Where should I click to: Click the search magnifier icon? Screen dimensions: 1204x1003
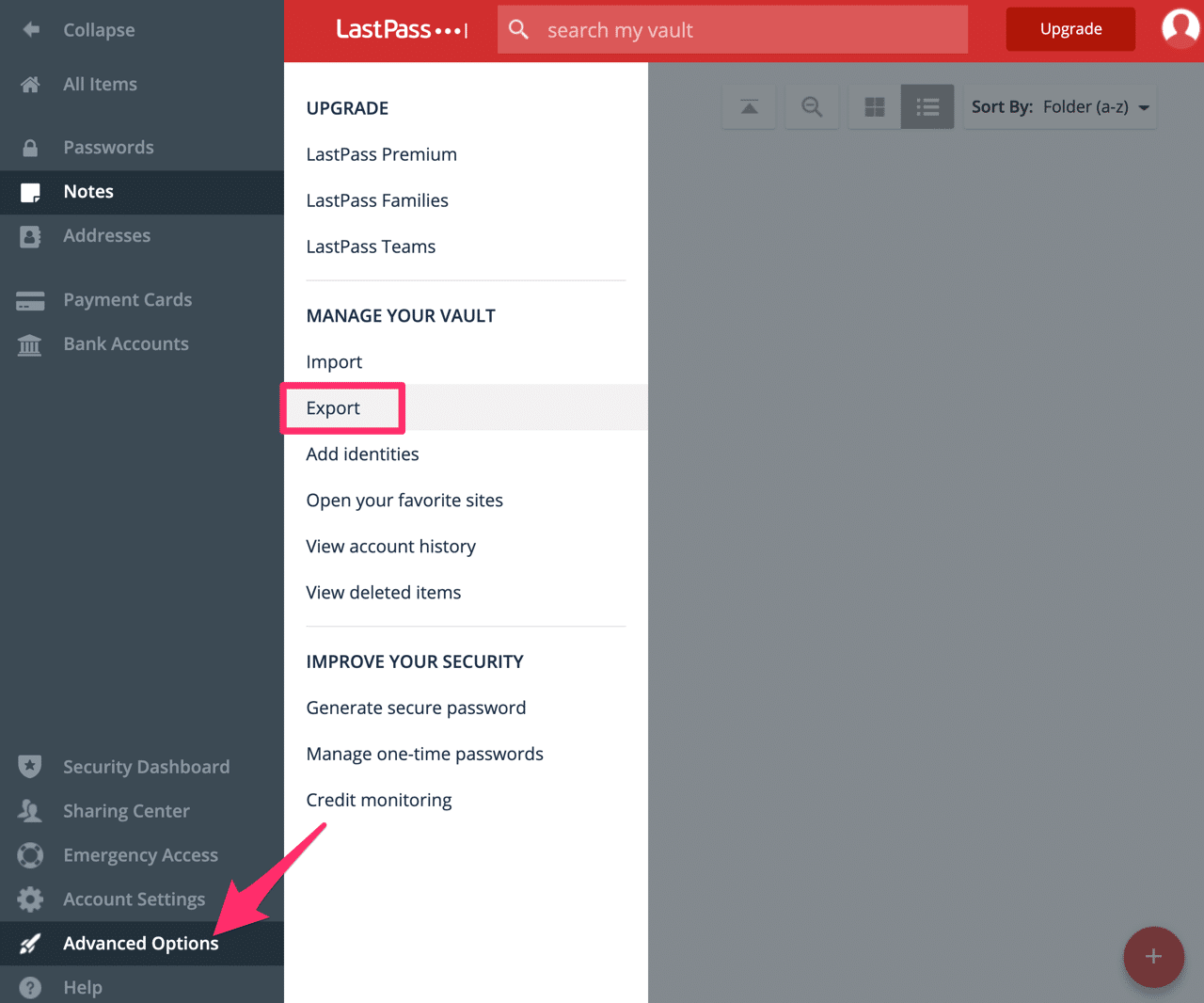pyautogui.click(x=518, y=29)
